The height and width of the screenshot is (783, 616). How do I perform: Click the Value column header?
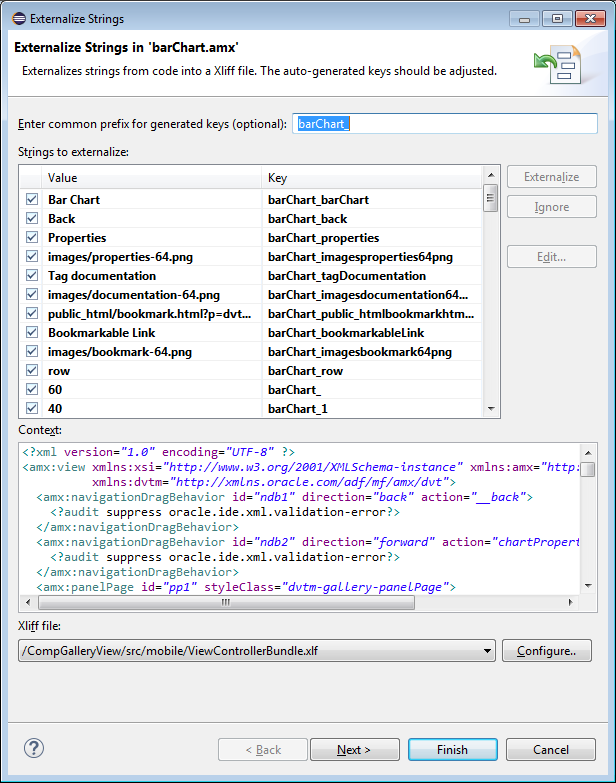tap(151, 178)
